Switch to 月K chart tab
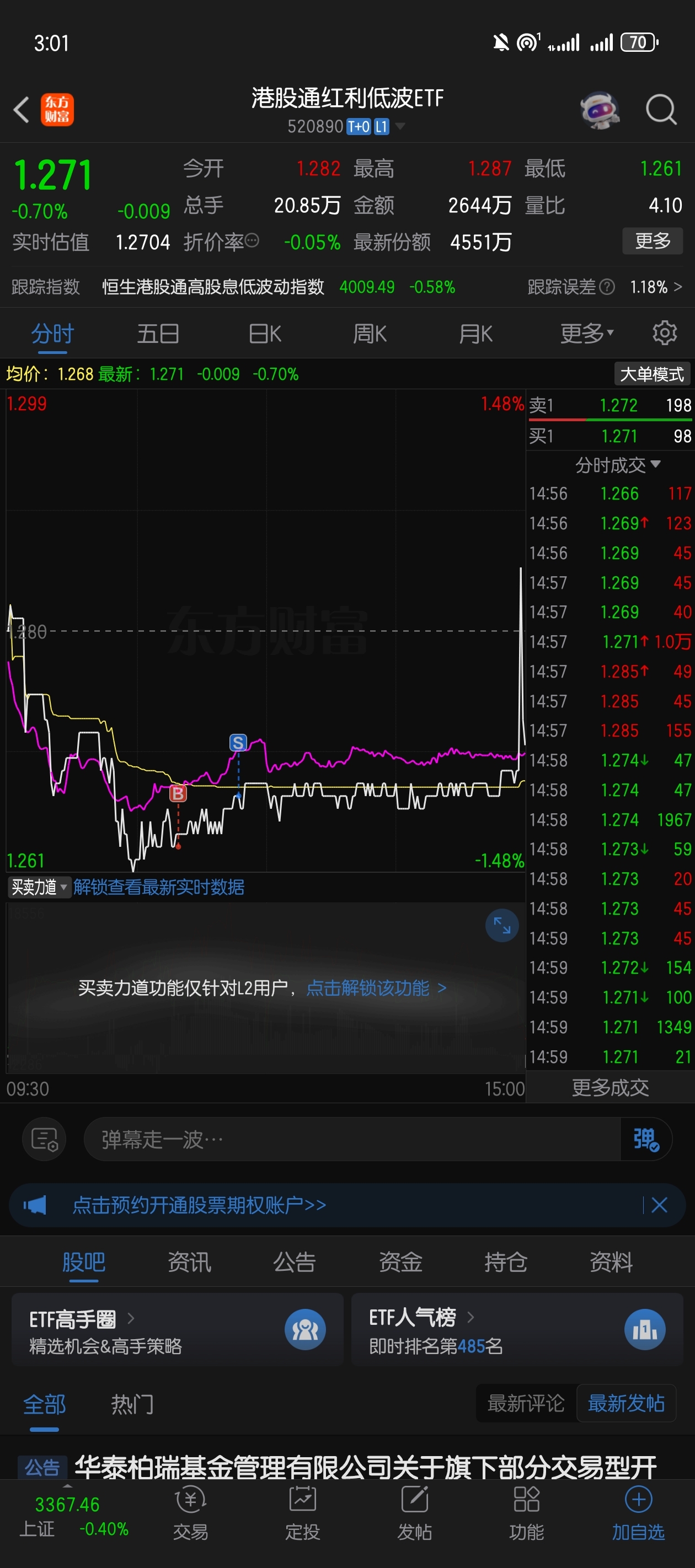This screenshot has height=1568, width=695. point(475,334)
